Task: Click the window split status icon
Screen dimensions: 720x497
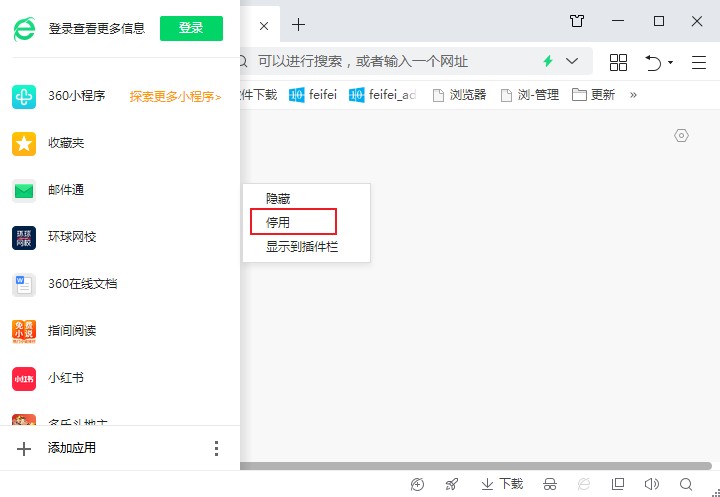Action: point(618,484)
